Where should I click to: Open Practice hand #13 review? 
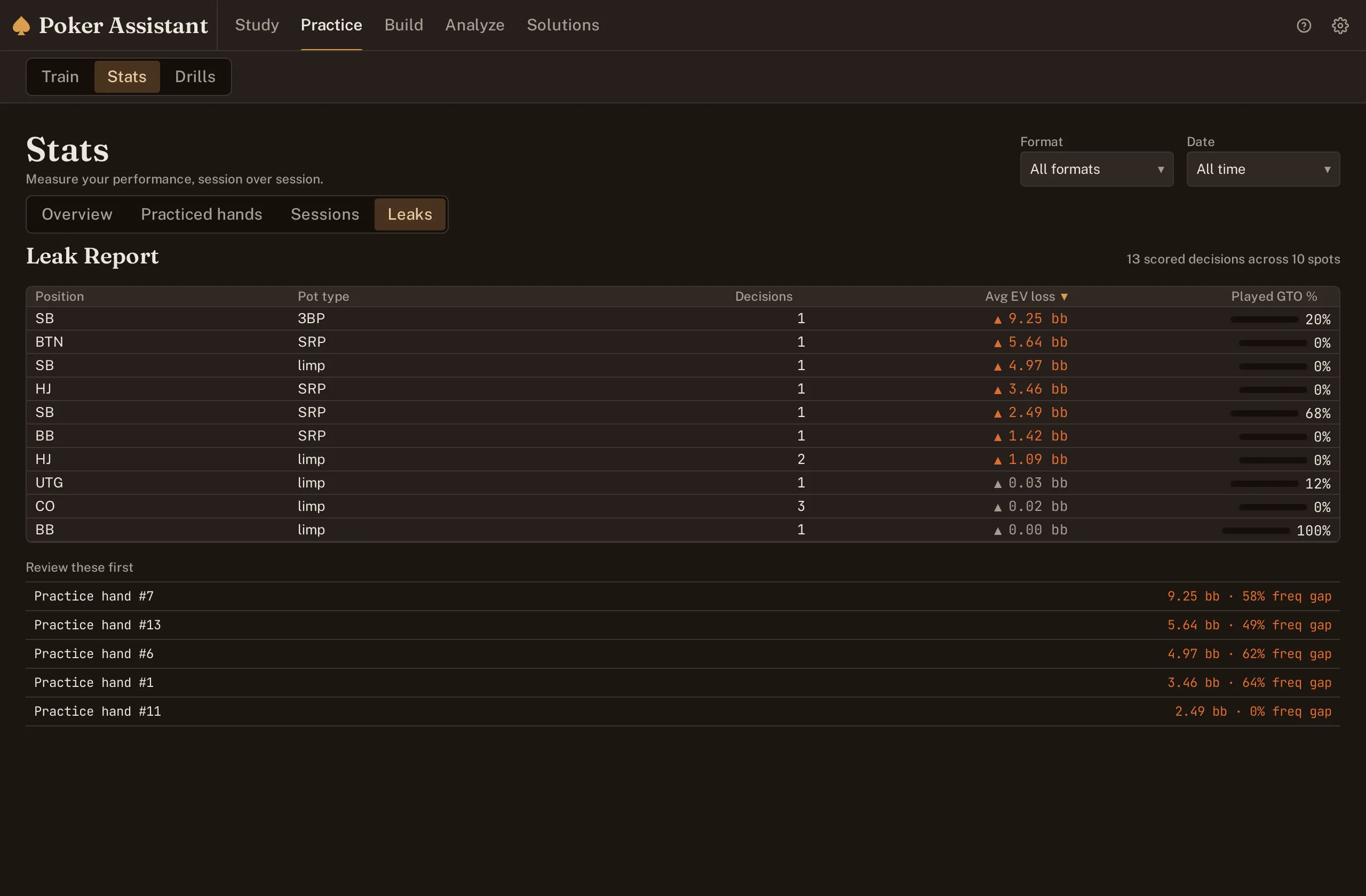point(682,625)
